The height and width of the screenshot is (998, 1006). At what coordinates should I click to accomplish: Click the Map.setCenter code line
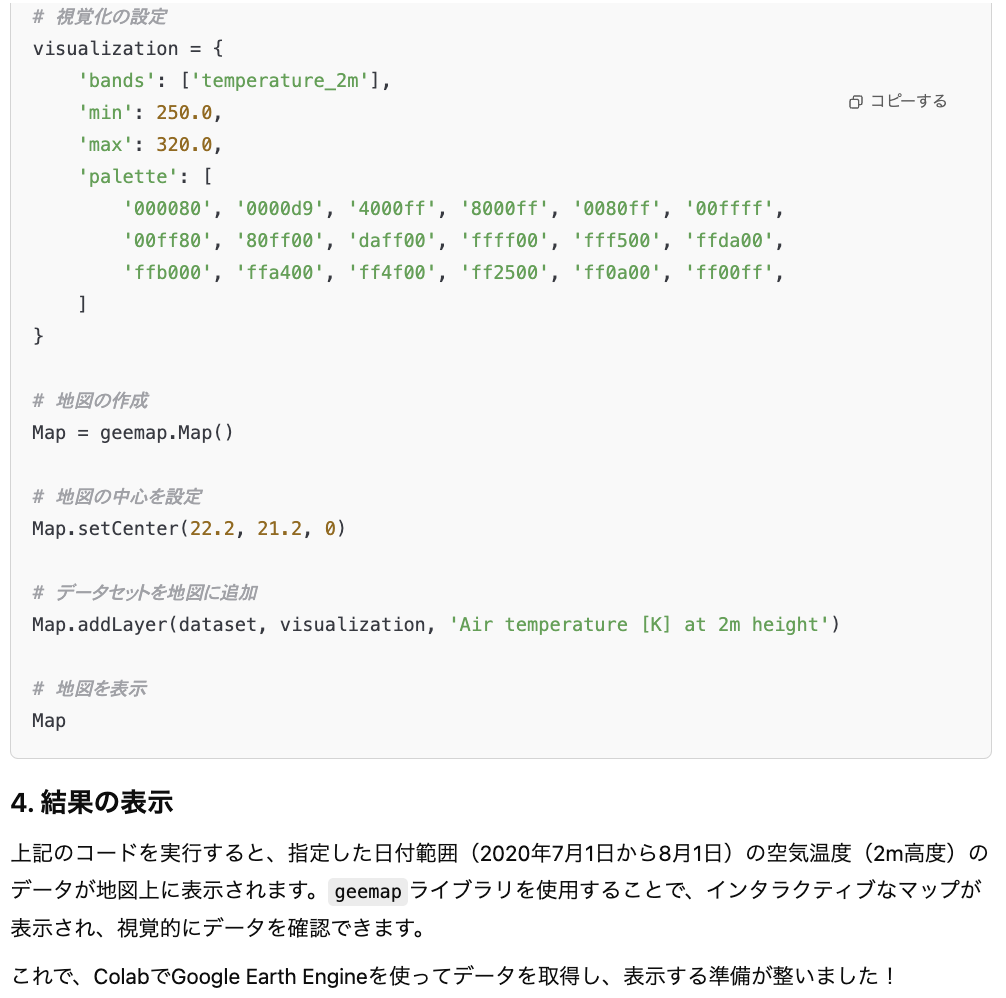189,529
